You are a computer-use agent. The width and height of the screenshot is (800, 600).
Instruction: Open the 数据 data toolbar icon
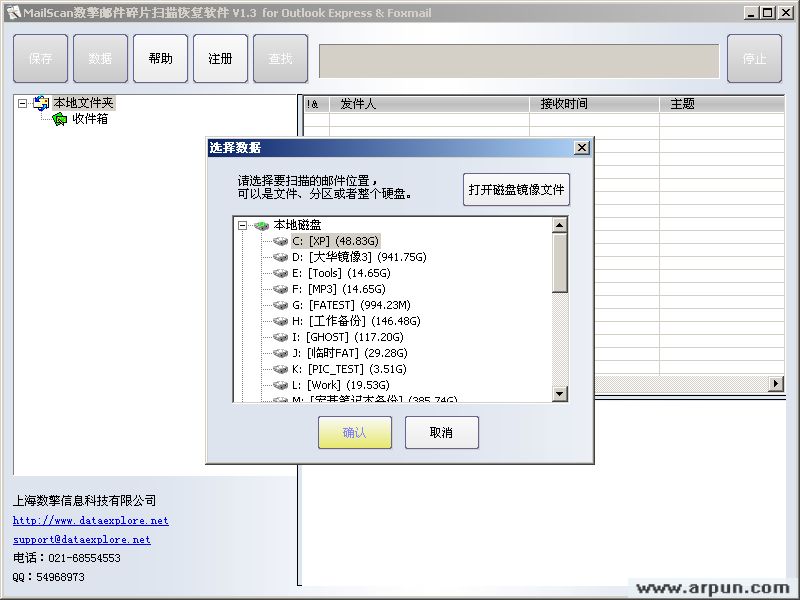click(x=100, y=58)
